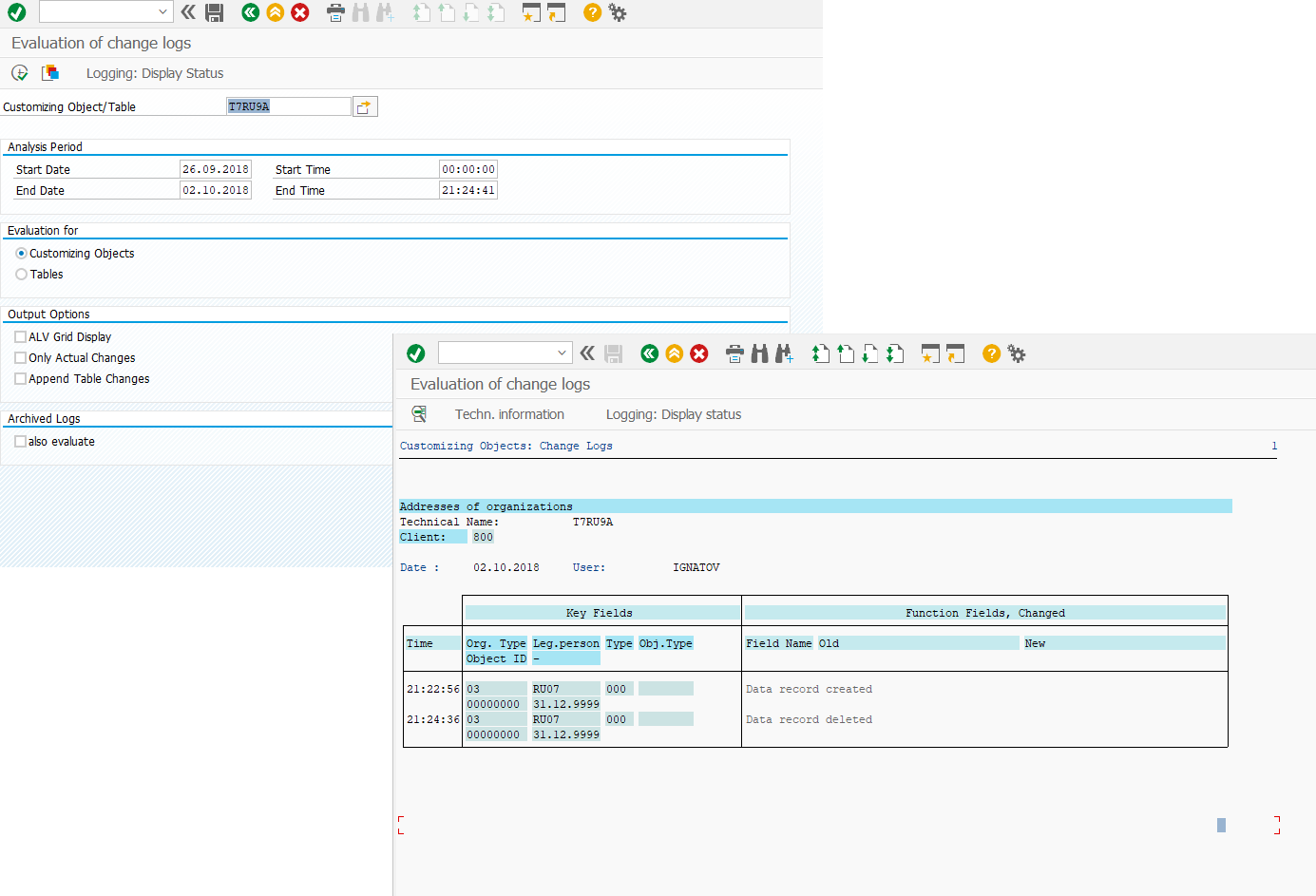Screen dimensions: 1316x896
Task: Click Next Page icon in change logs window
Action: (x=870, y=353)
